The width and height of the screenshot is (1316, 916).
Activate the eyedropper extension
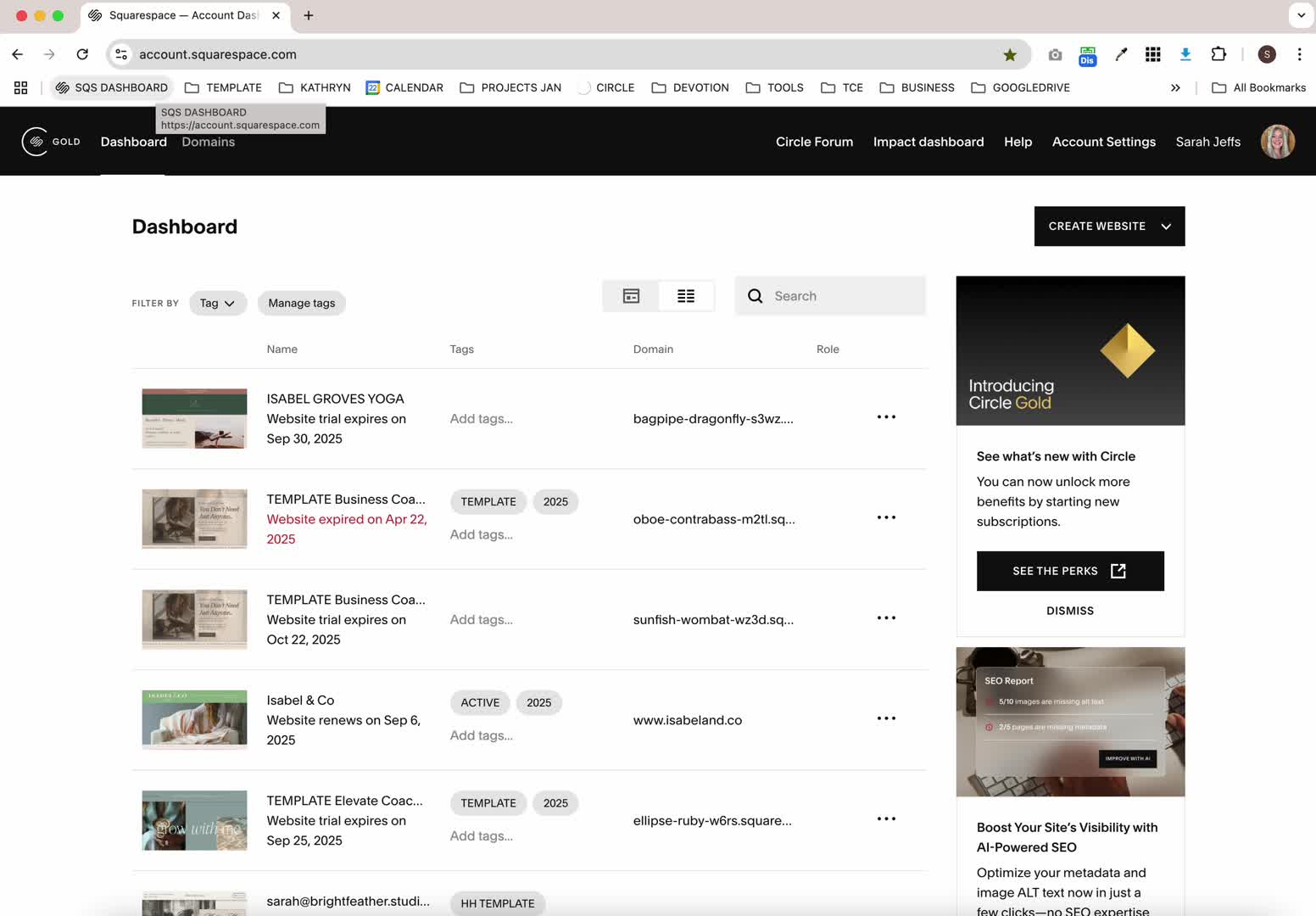coord(1121,54)
